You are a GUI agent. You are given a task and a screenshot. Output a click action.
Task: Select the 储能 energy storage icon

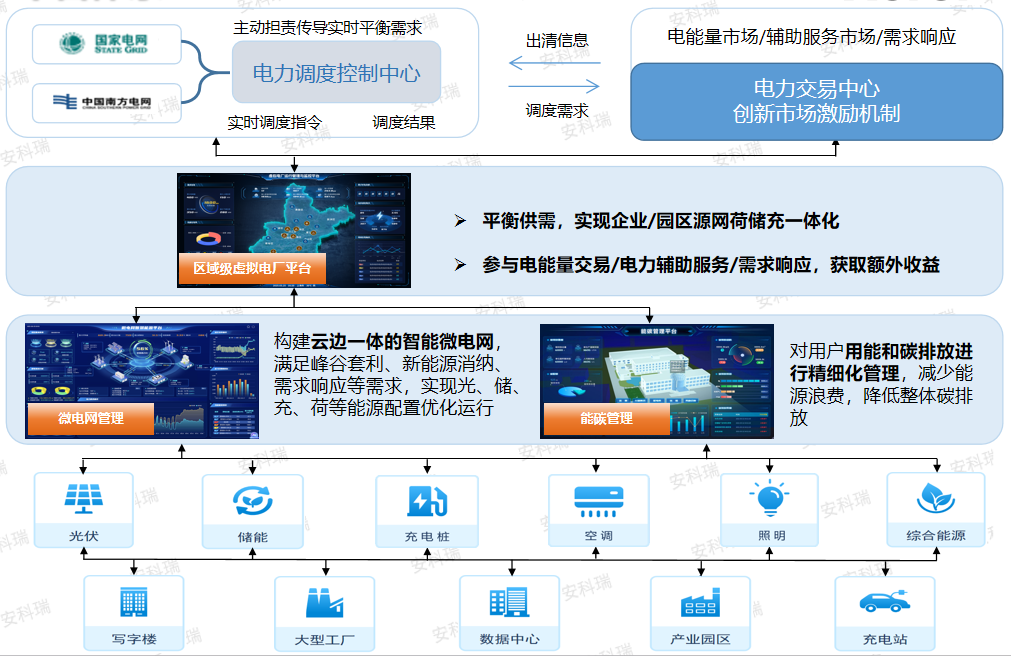click(249, 500)
